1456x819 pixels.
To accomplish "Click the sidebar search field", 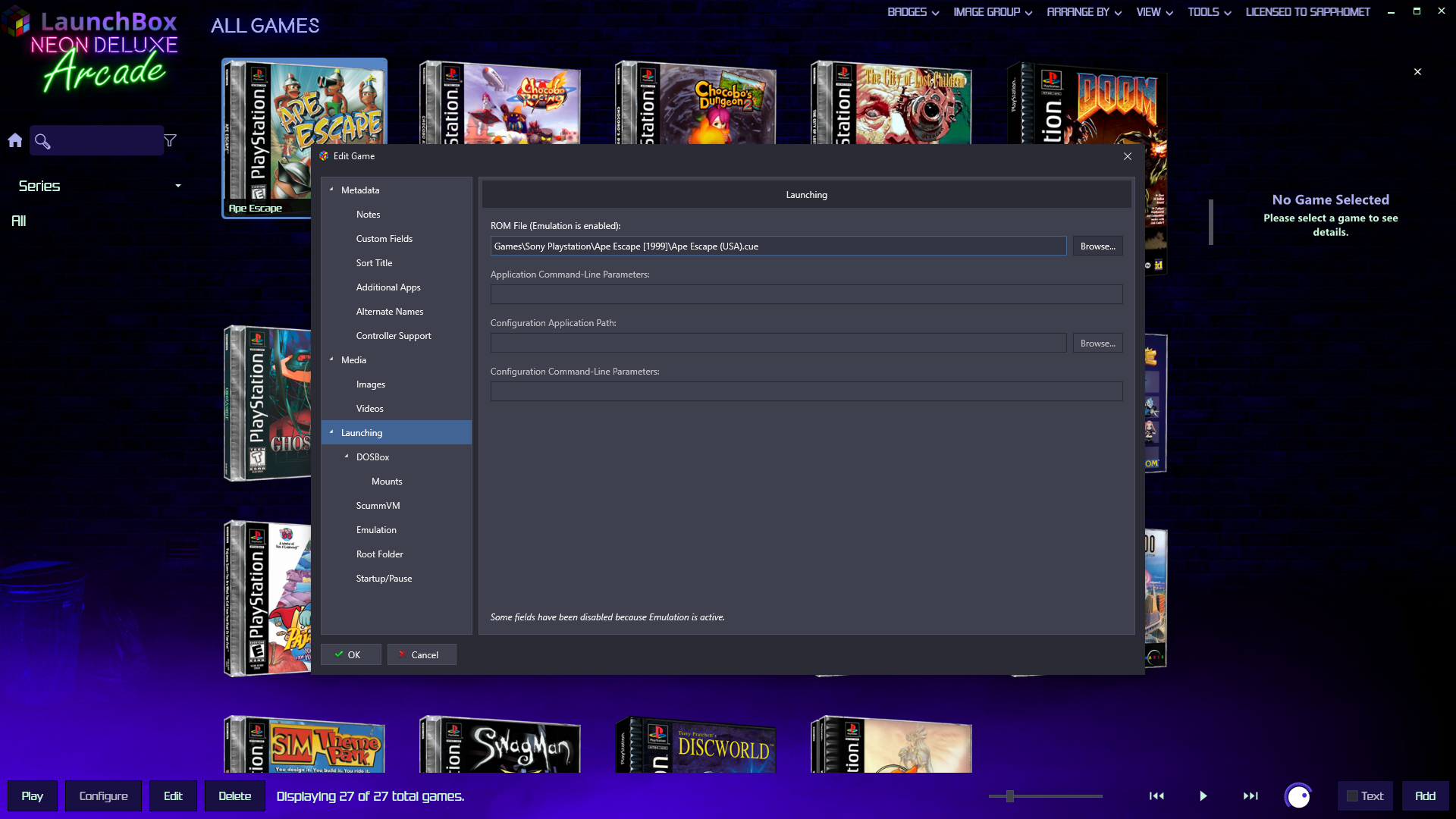I will point(96,140).
